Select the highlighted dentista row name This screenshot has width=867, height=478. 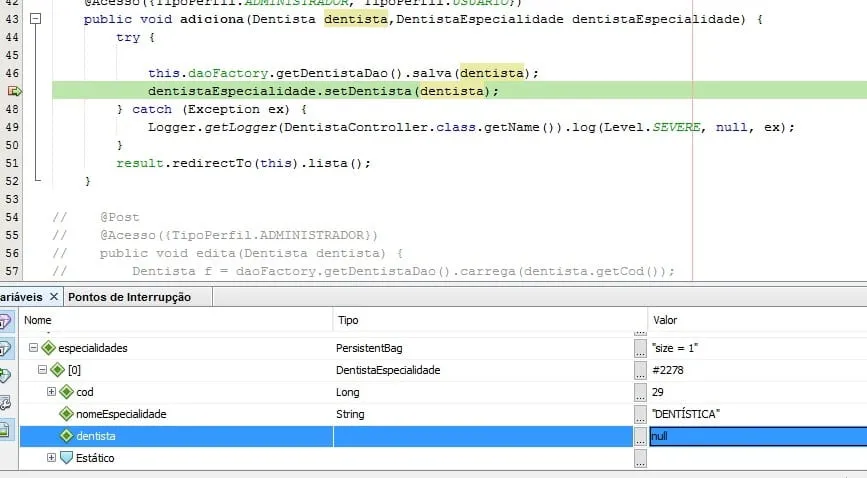click(96, 436)
